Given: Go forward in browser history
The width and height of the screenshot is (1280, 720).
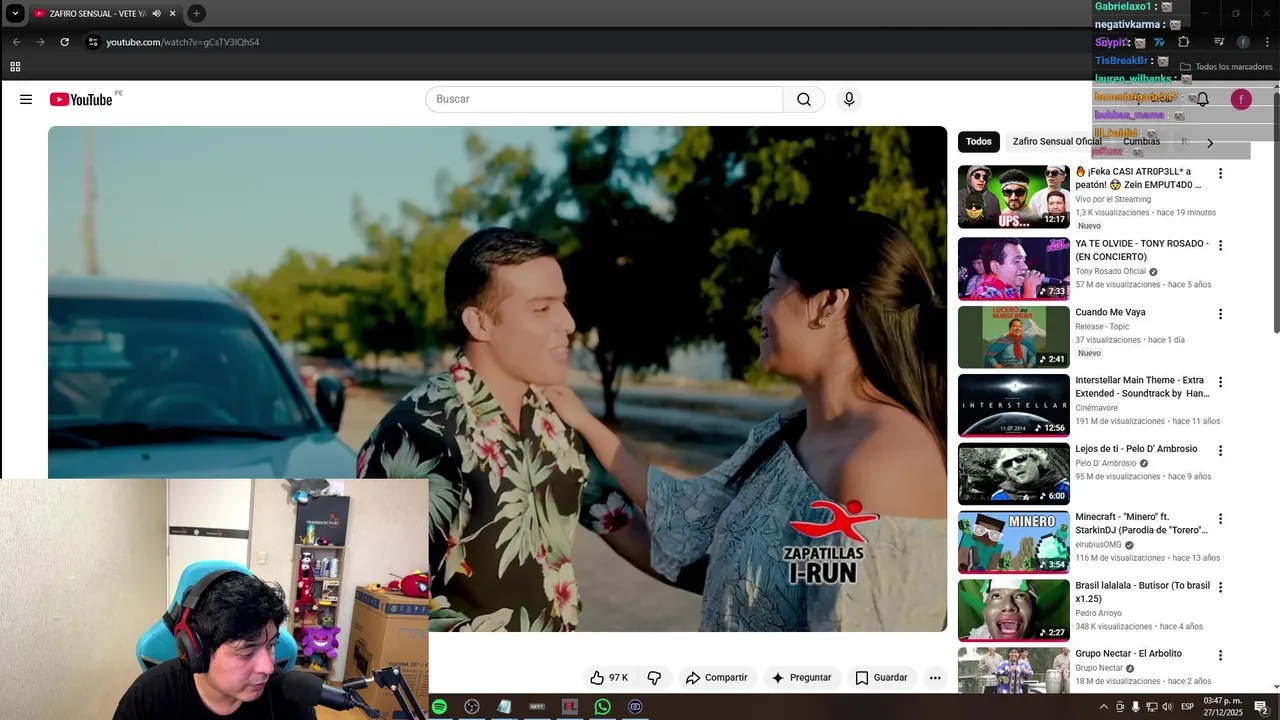Looking at the screenshot, I should tap(40, 42).
